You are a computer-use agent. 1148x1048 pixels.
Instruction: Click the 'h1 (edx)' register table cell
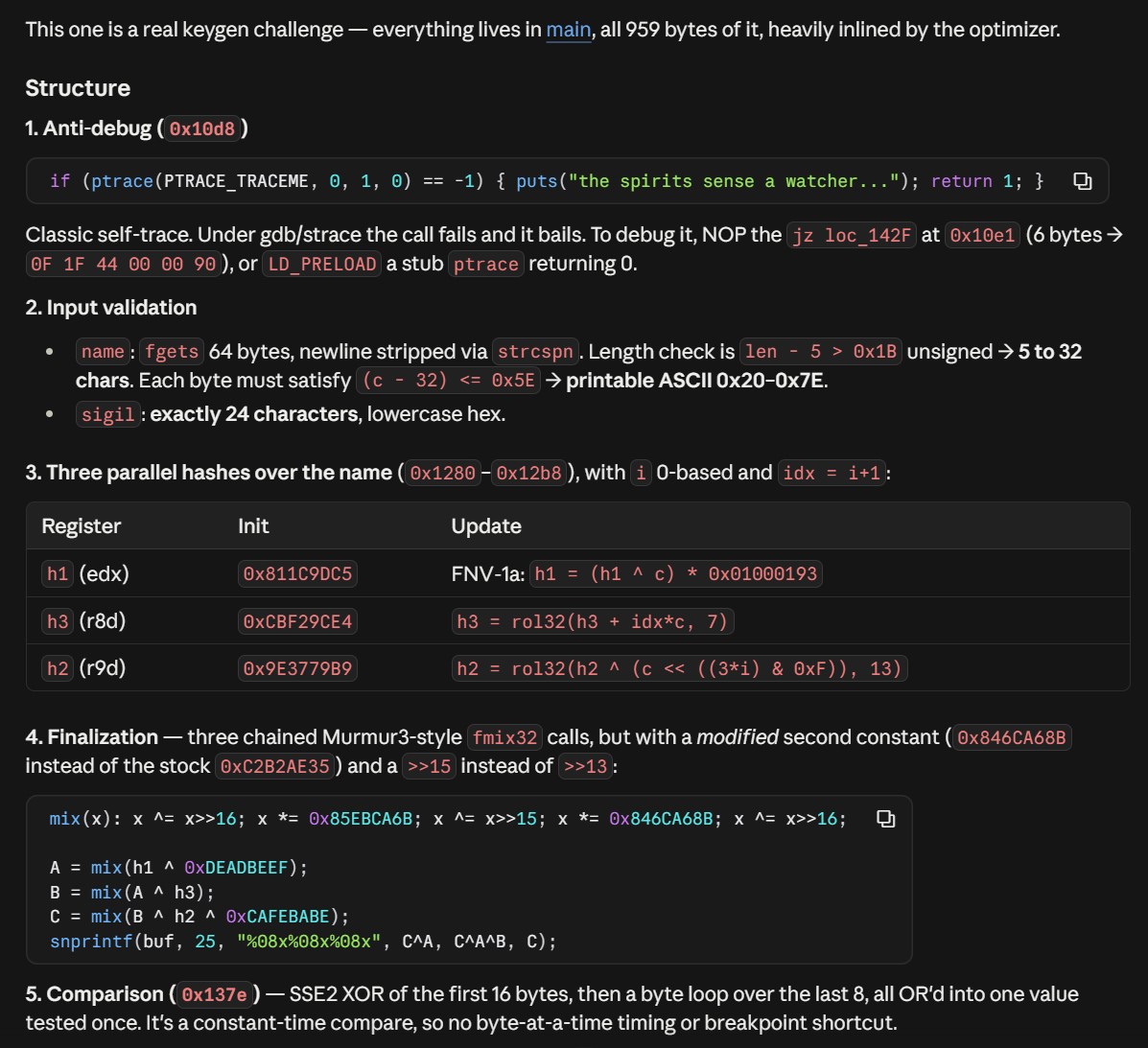coord(85,573)
